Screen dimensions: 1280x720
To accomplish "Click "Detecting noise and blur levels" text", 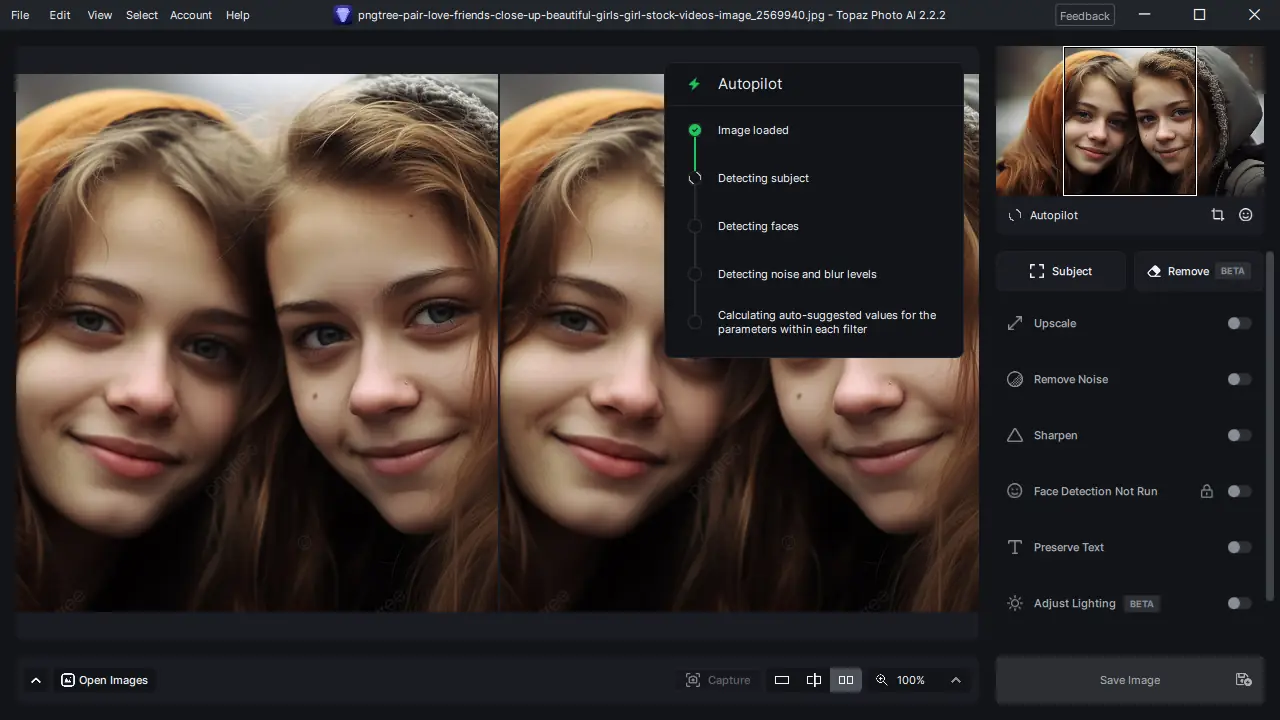I will [797, 274].
